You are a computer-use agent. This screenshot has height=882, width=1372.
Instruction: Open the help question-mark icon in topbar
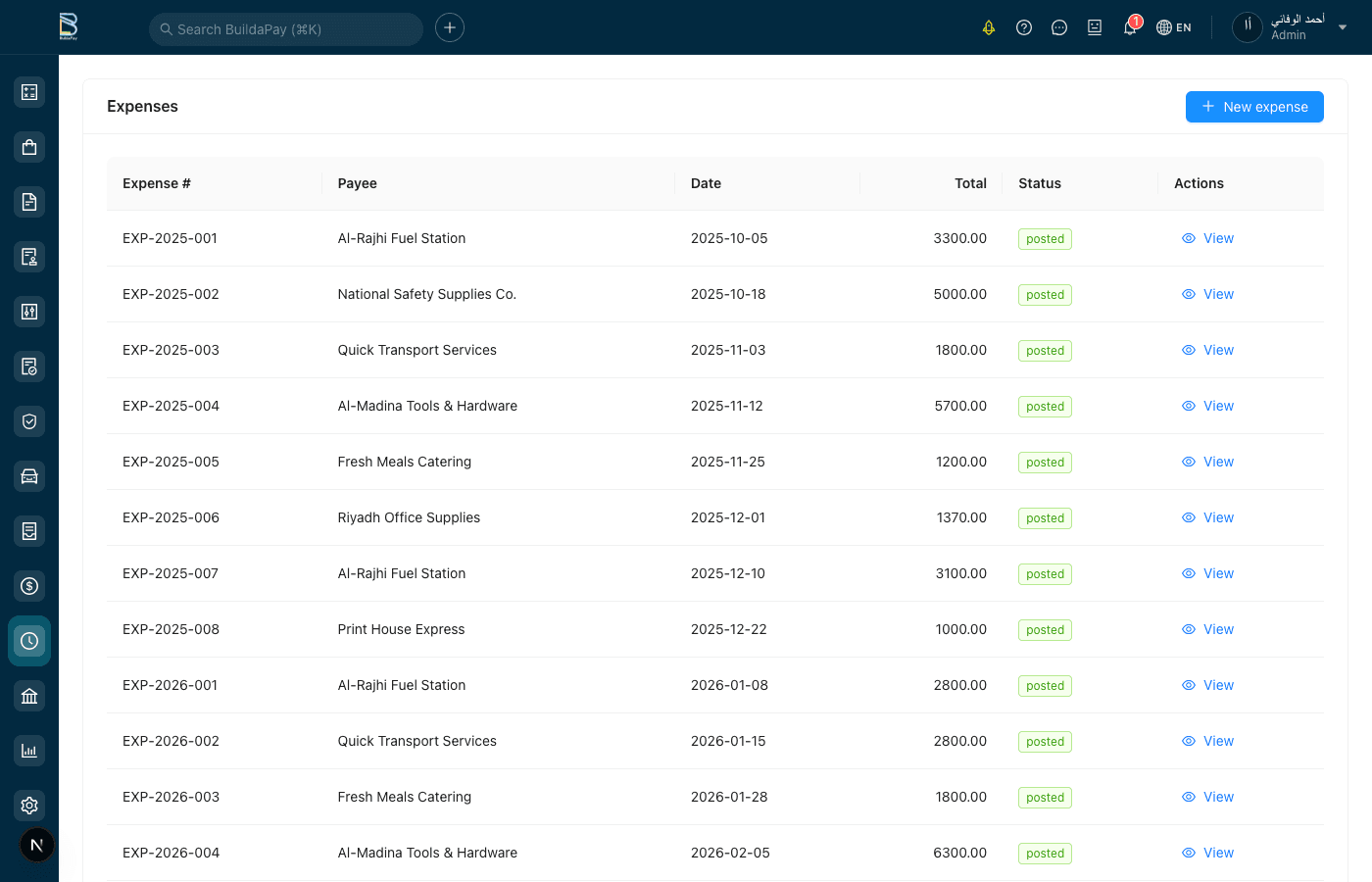pos(1024,27)
